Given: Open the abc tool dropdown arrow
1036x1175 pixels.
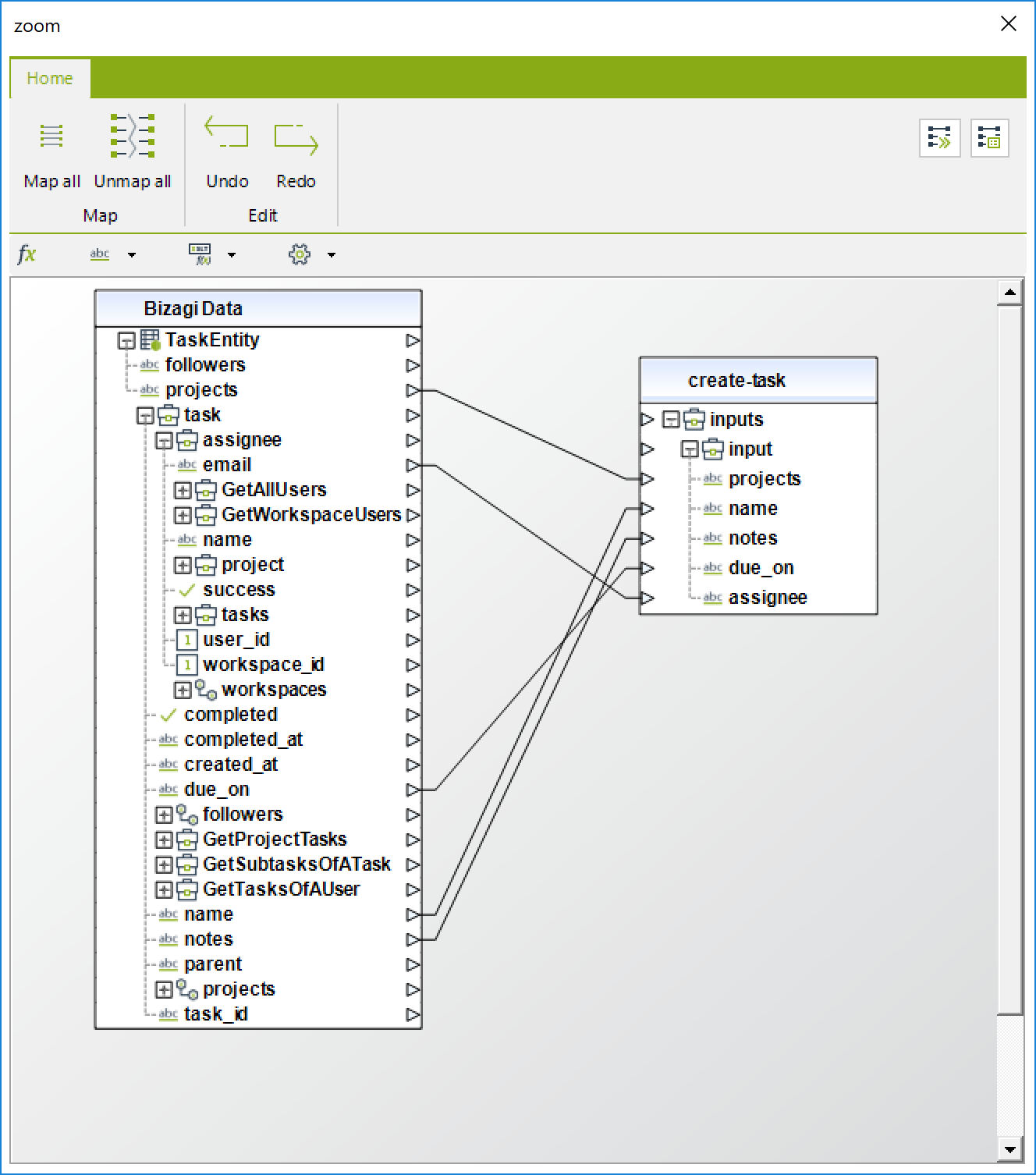Looking at the screenshot, I should (x=132, y=254).
